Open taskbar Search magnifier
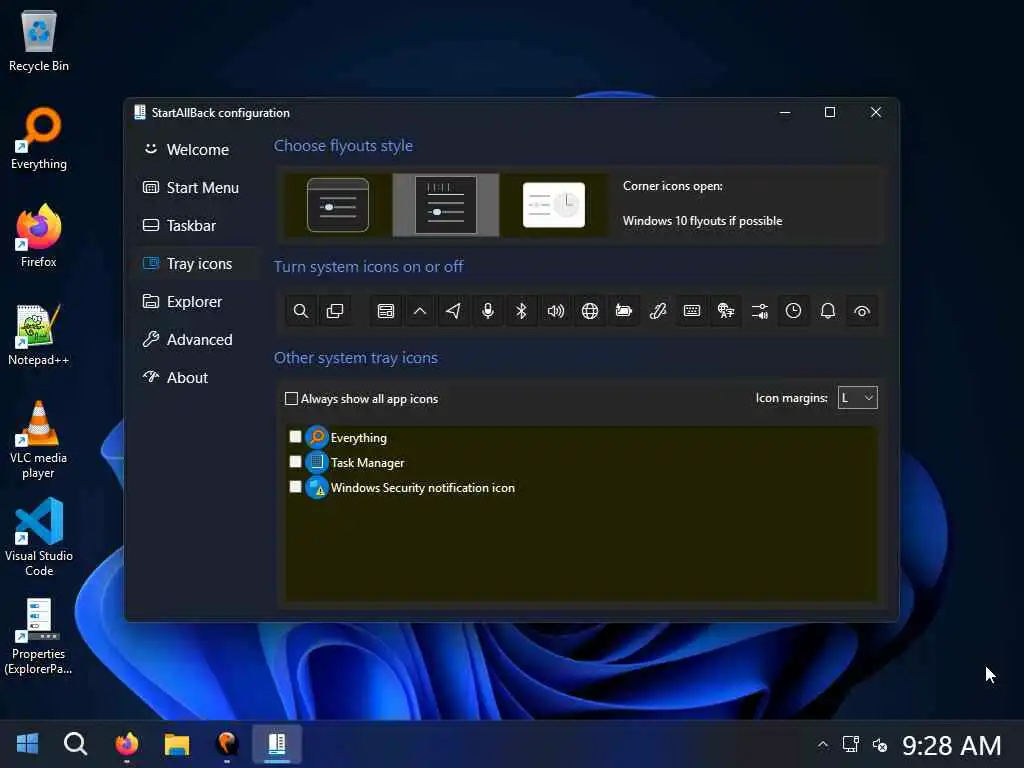1024x768 pixels. (76, 743)
